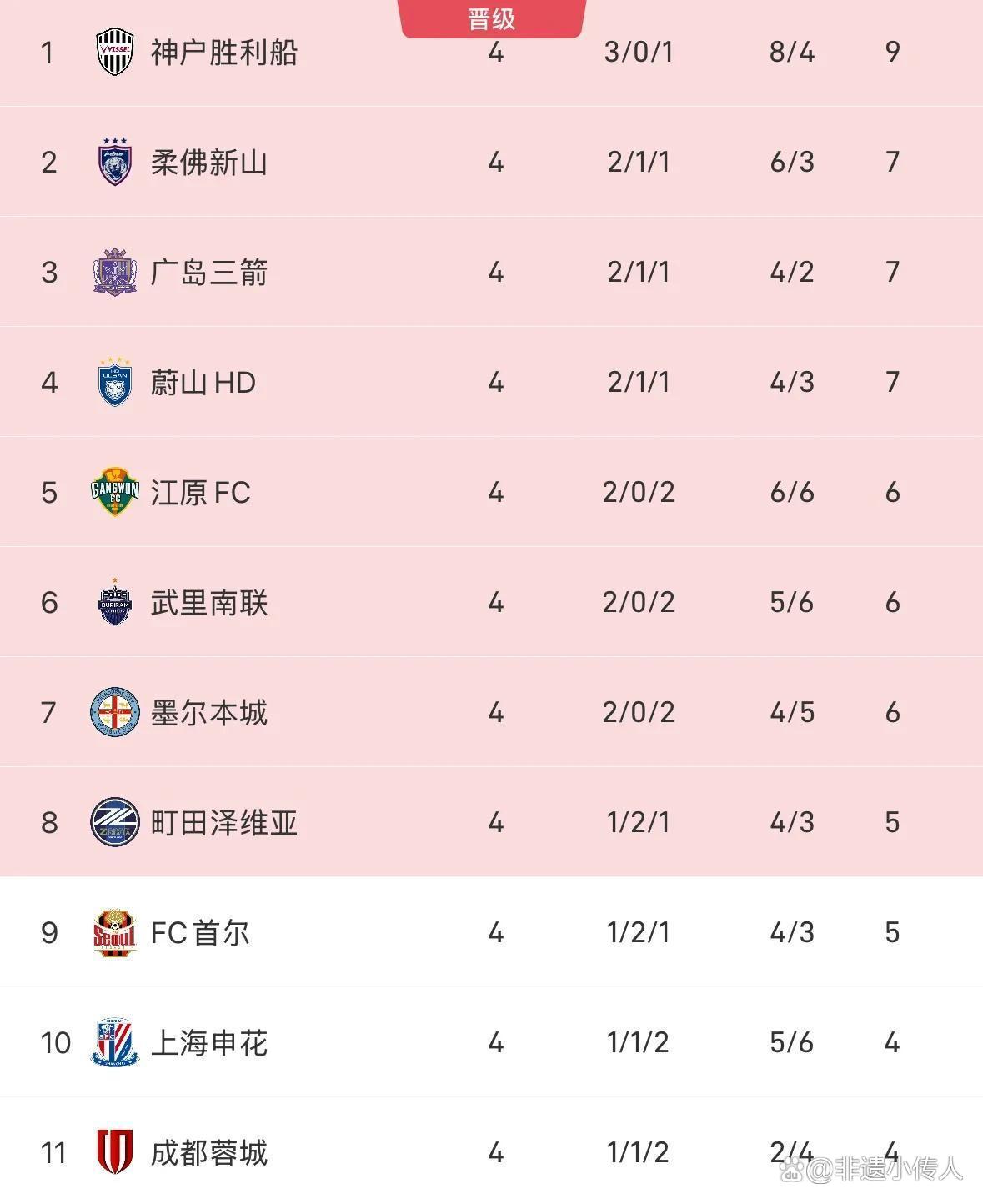Click the Johor Darul Ta'zim crest icon
Viewport: 983px width, 1204px height.
click(x=114, y=162)
